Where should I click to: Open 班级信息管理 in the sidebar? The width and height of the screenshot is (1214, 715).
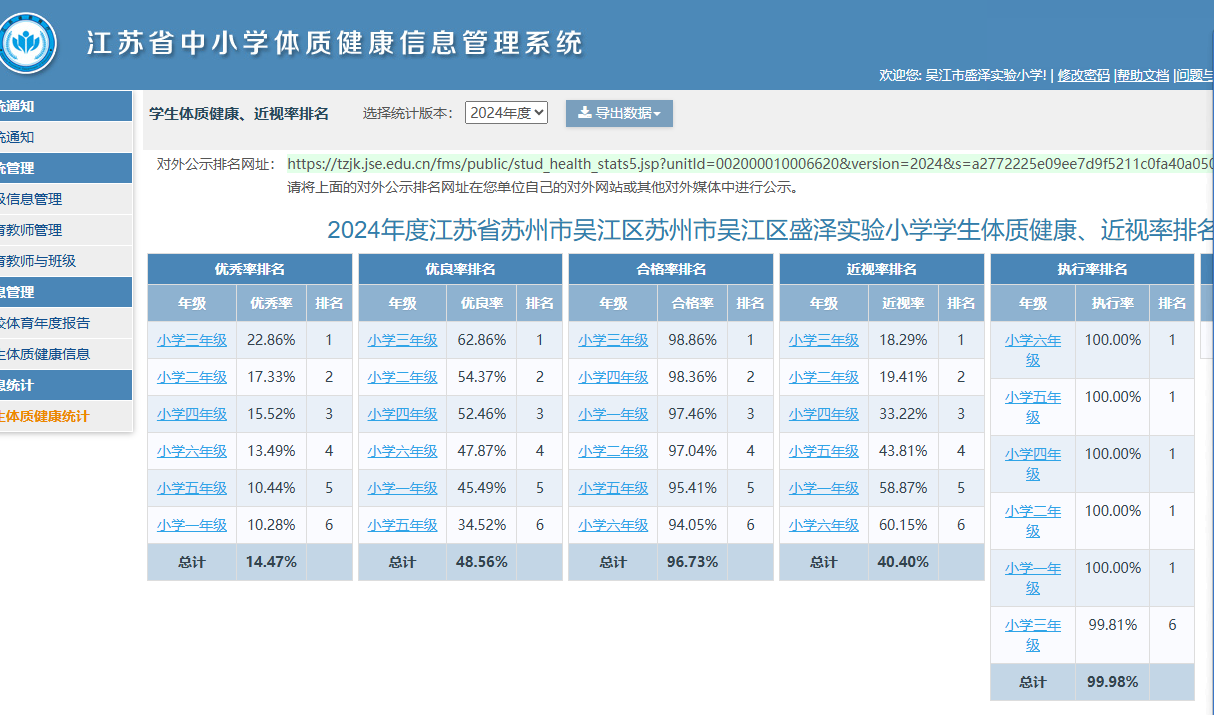tap(30, 199)
